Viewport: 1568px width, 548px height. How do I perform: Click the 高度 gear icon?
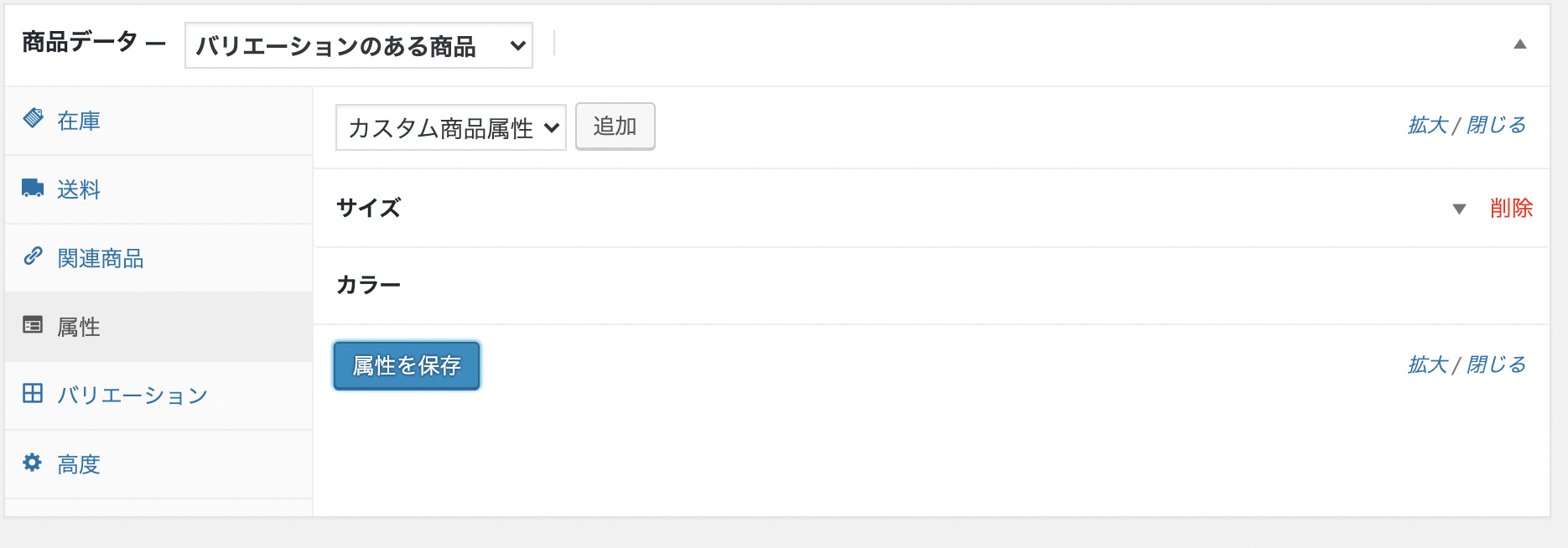click(x=33, y=463)
